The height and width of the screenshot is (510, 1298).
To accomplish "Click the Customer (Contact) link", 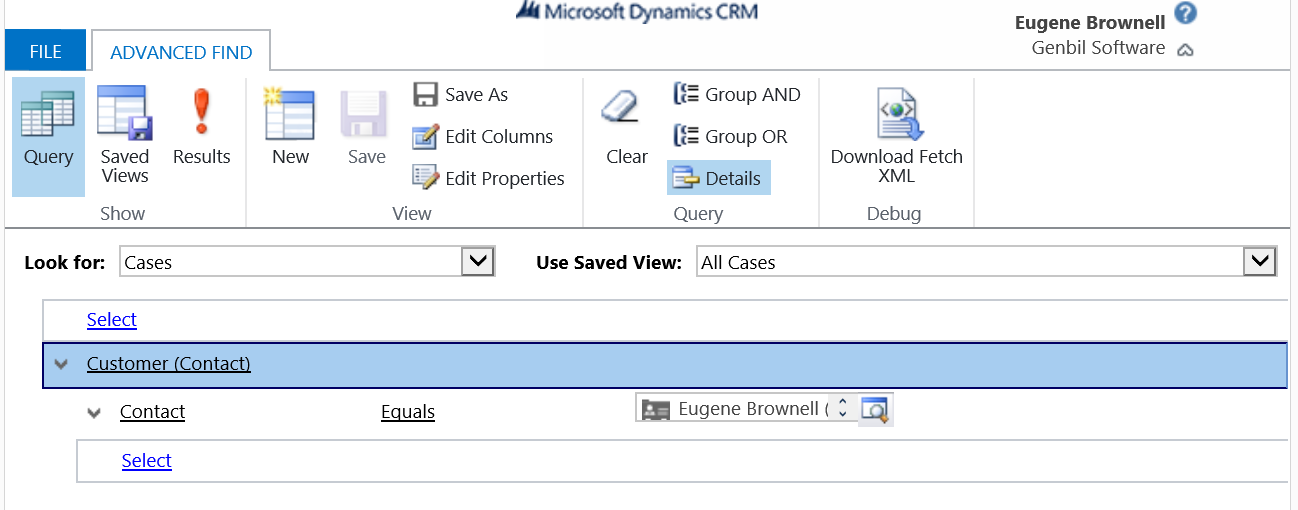I will coord(169,364).
